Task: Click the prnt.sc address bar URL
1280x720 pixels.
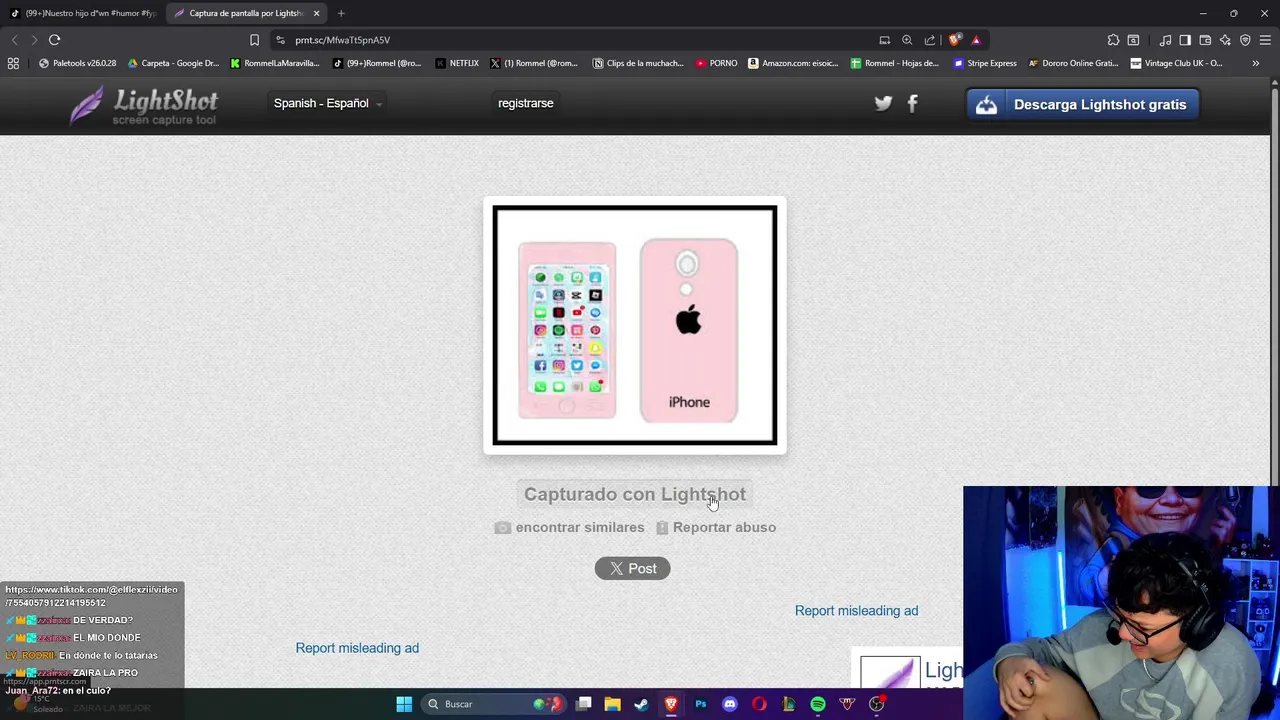Action: click(x=342, y=40)
